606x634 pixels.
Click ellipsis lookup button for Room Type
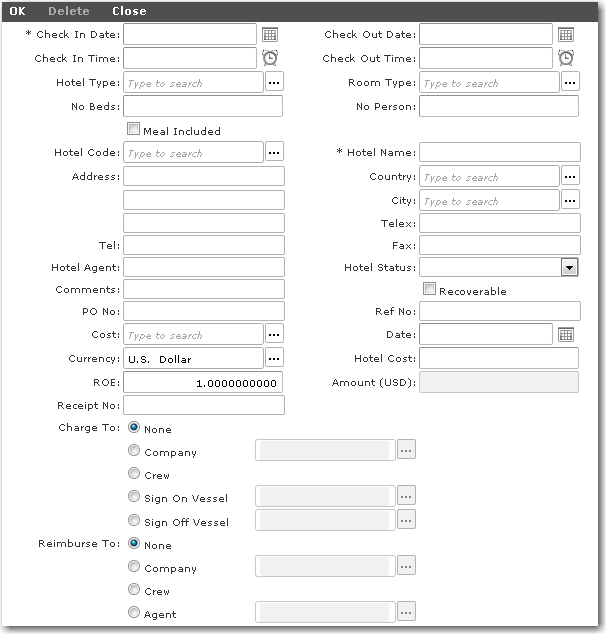[570, 83]
